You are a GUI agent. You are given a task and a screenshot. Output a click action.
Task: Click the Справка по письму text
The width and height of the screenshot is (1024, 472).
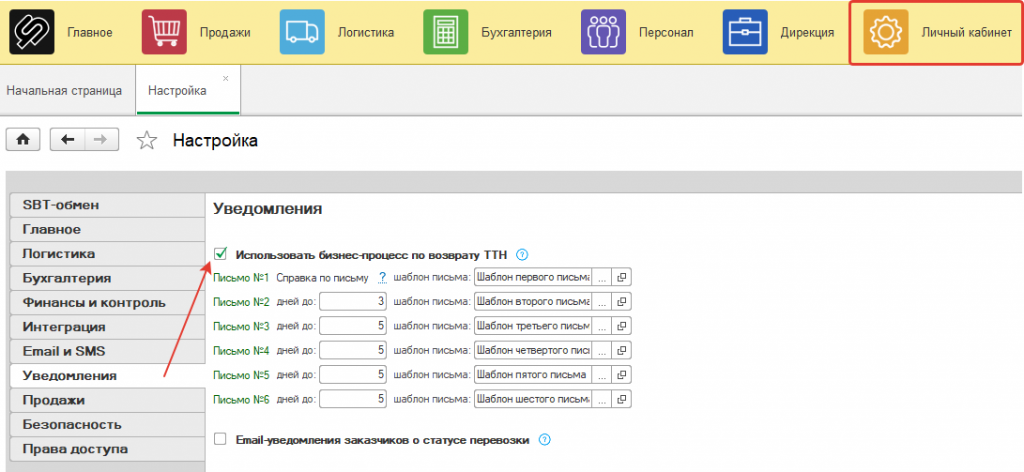pyautogui.click(x=323, y=278)
